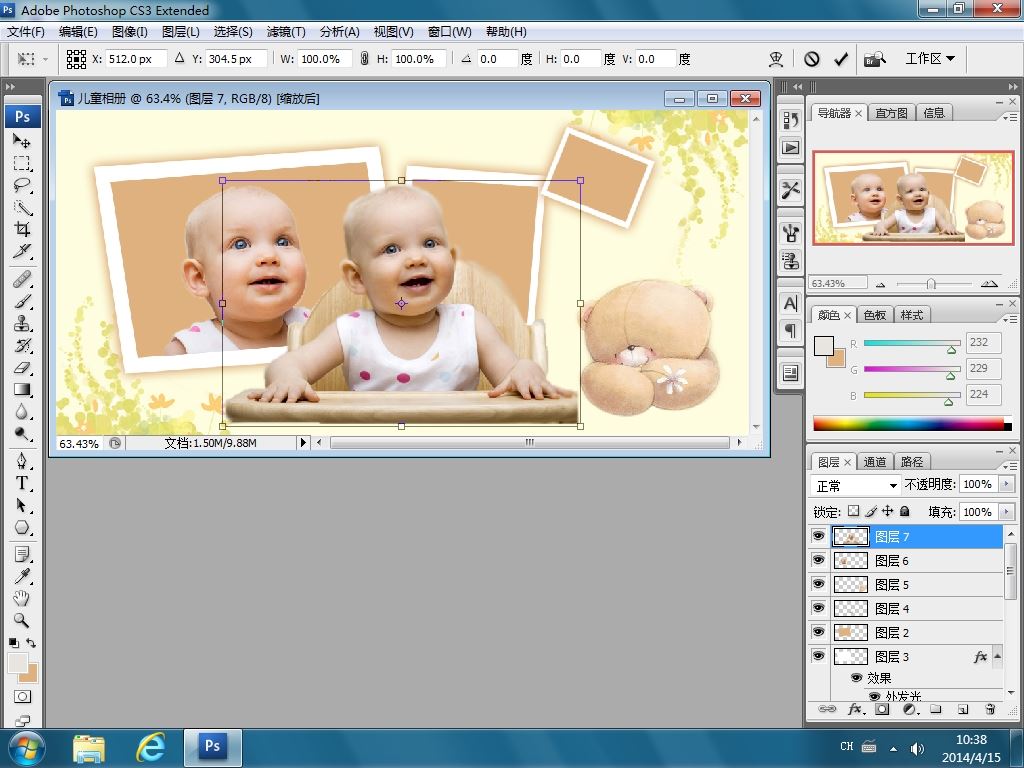Image resolution: width=1024 pixels, height=768 pixels.
Task: Collapse the 图层 3 effects list
Action: 998,657
